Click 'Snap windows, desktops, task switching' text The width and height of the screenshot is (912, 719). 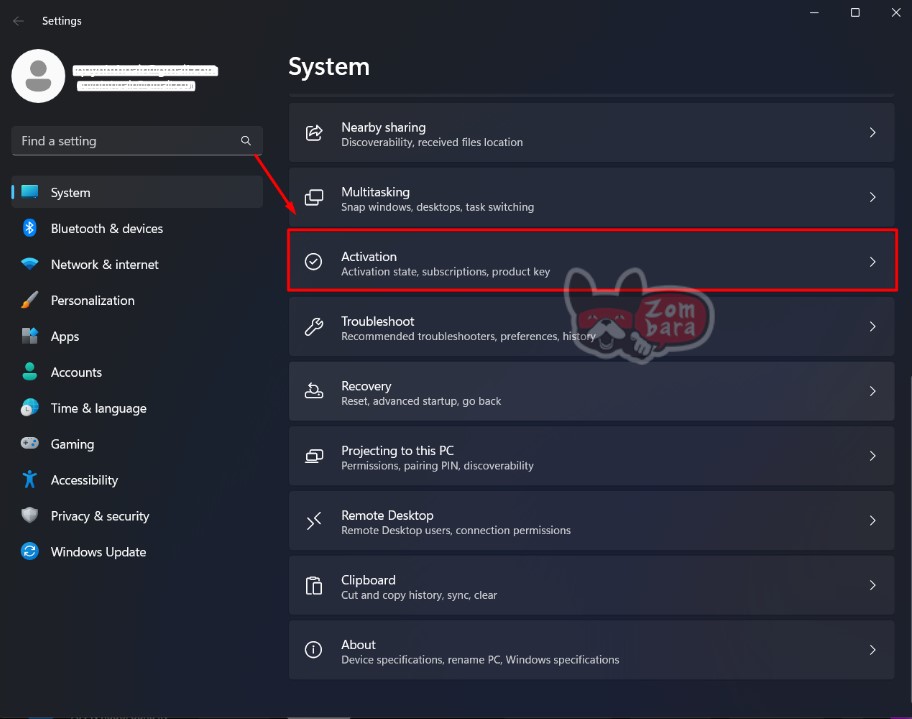pyautogui.click(x=437, y=207)
